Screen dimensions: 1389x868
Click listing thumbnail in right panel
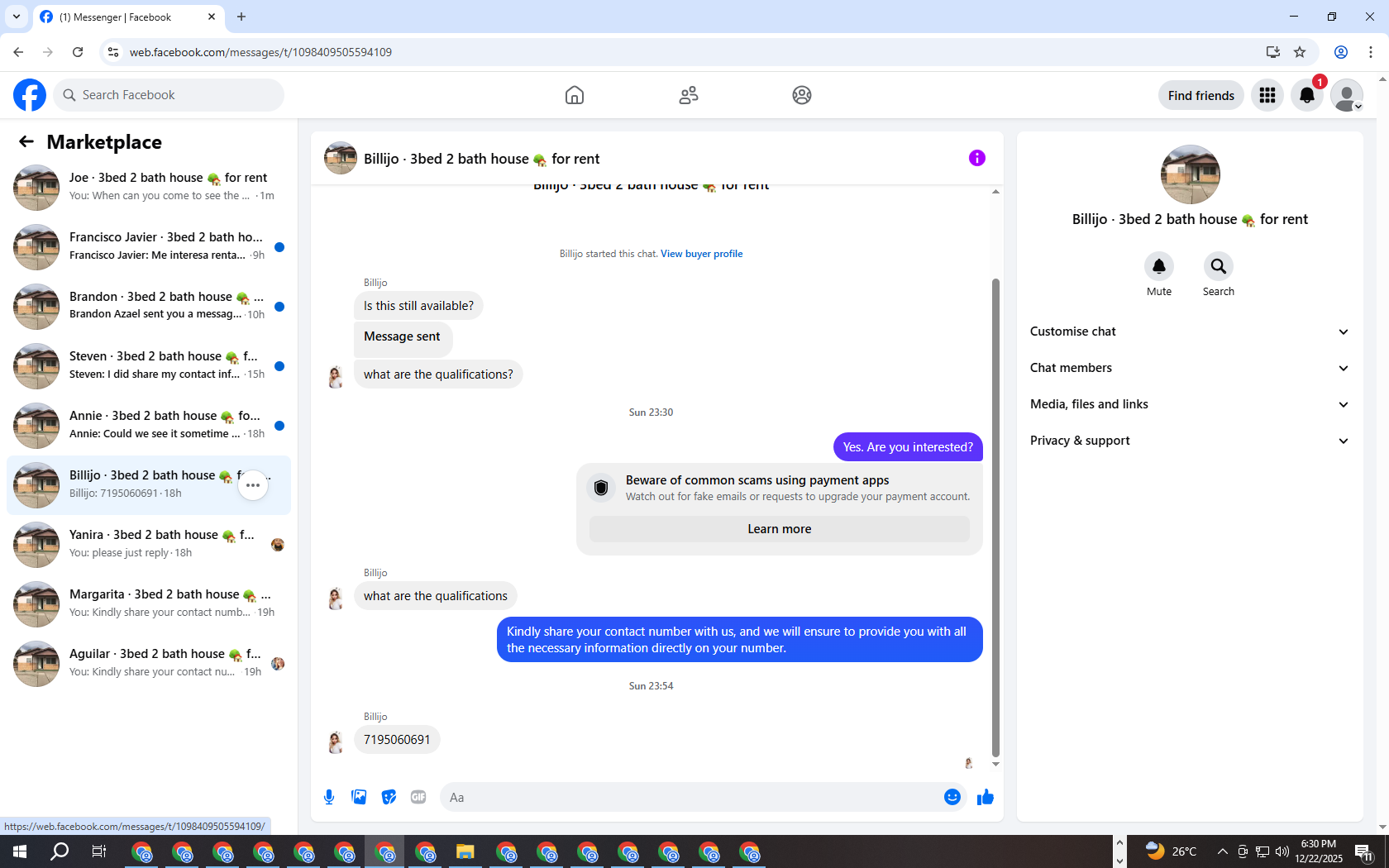(x=1190, y=174)
